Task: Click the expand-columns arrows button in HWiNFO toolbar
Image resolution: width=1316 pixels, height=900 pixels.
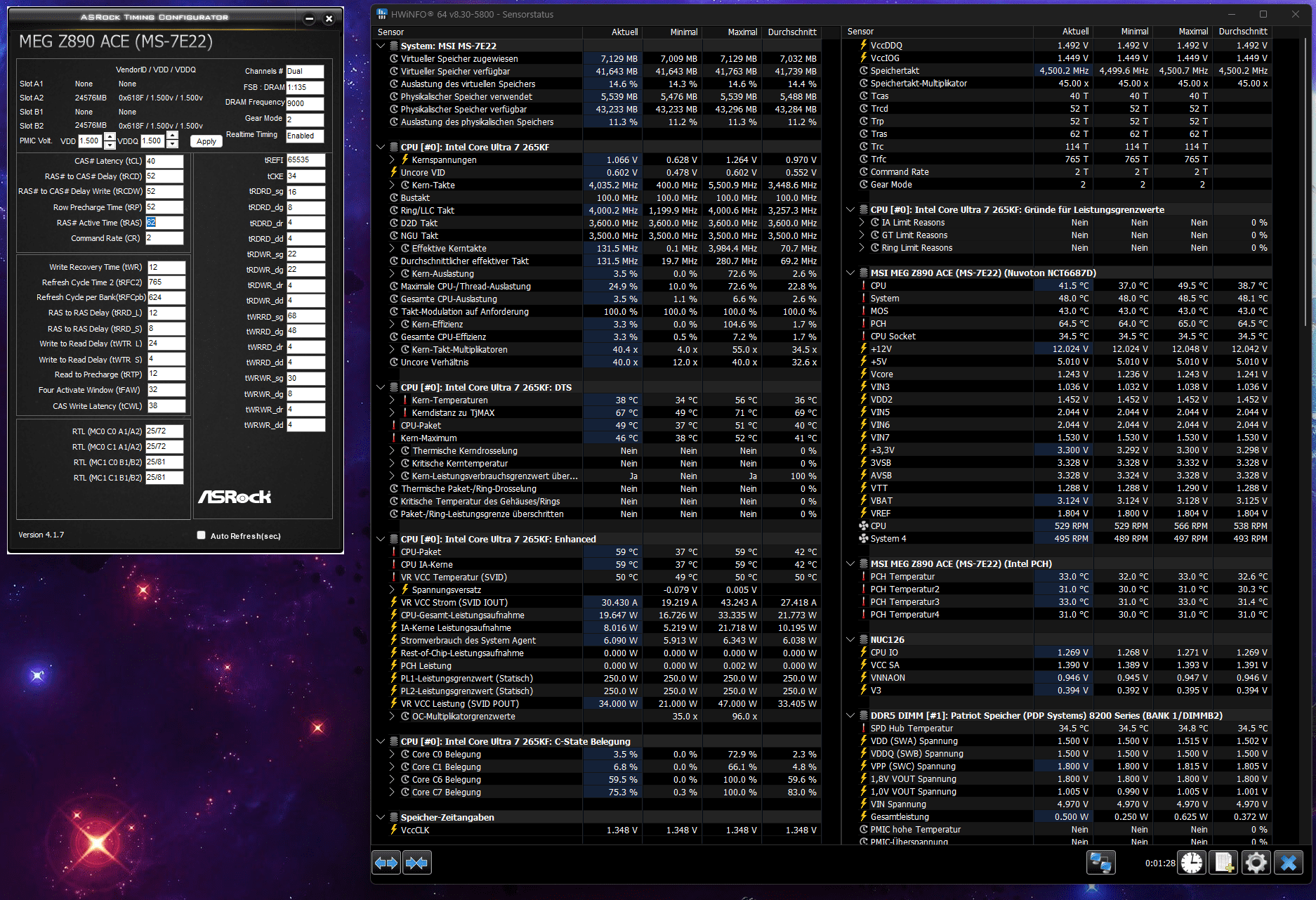Action: (x=386, y=862)
